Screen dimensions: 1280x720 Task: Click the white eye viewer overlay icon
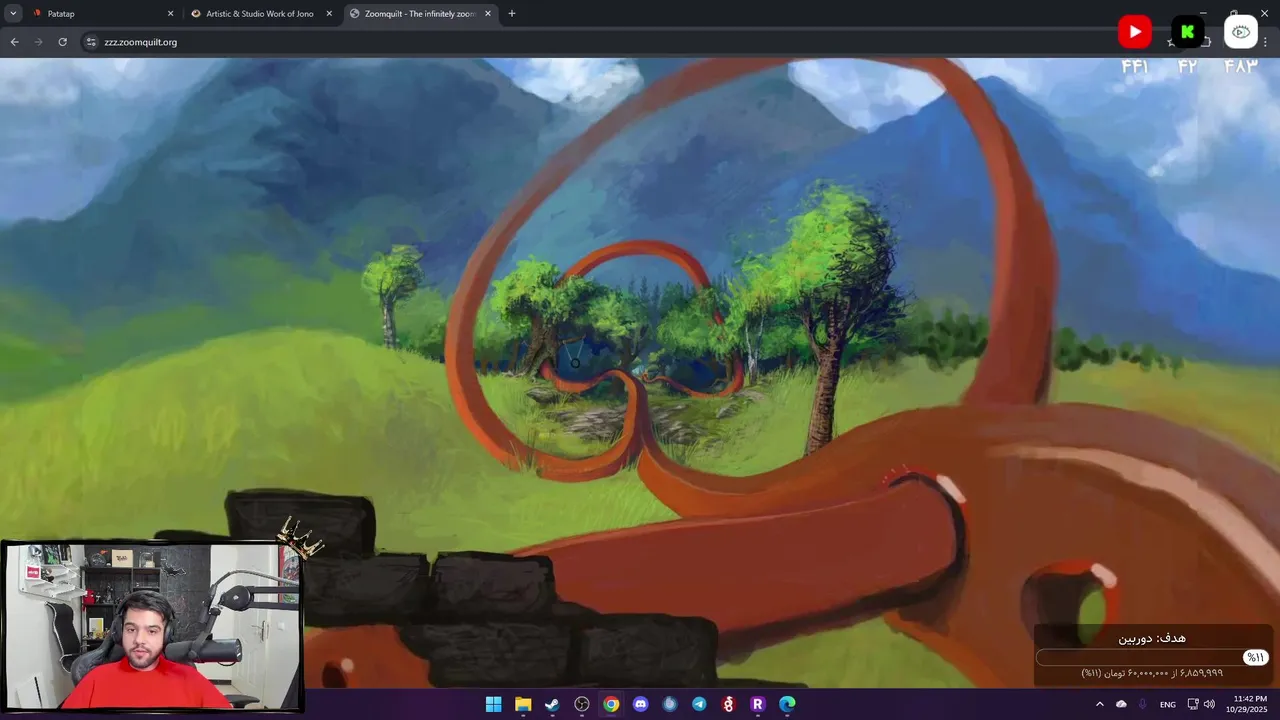(x=1240, y=32)
